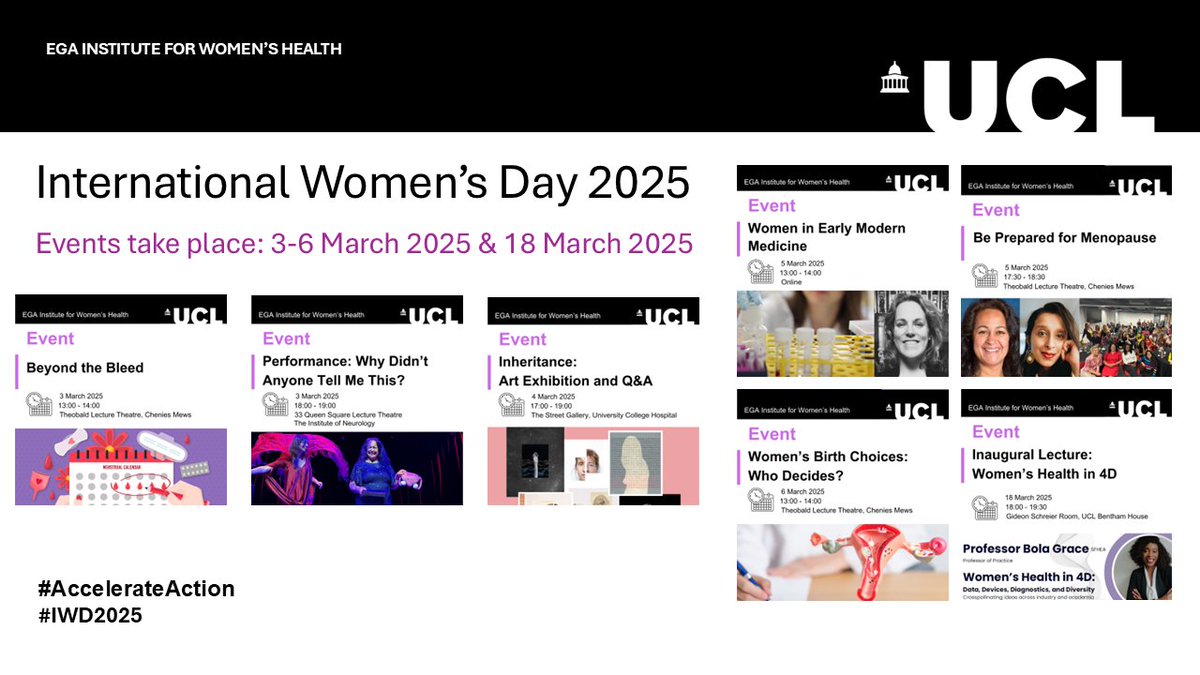Click UCL logo on Be Prepared for Menopause card
The width and height of the screenshot is (1200, 675).
(1140, 186)
